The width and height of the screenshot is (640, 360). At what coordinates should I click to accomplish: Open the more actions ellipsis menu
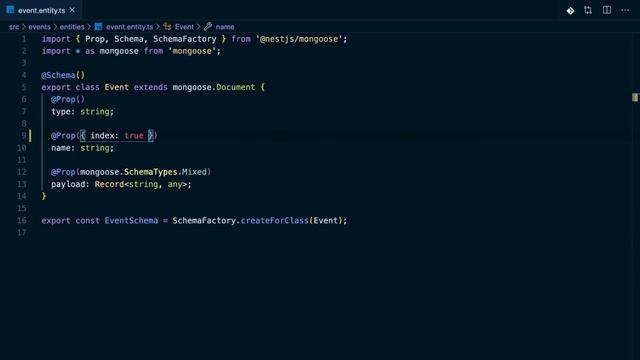tap(625, 10)
